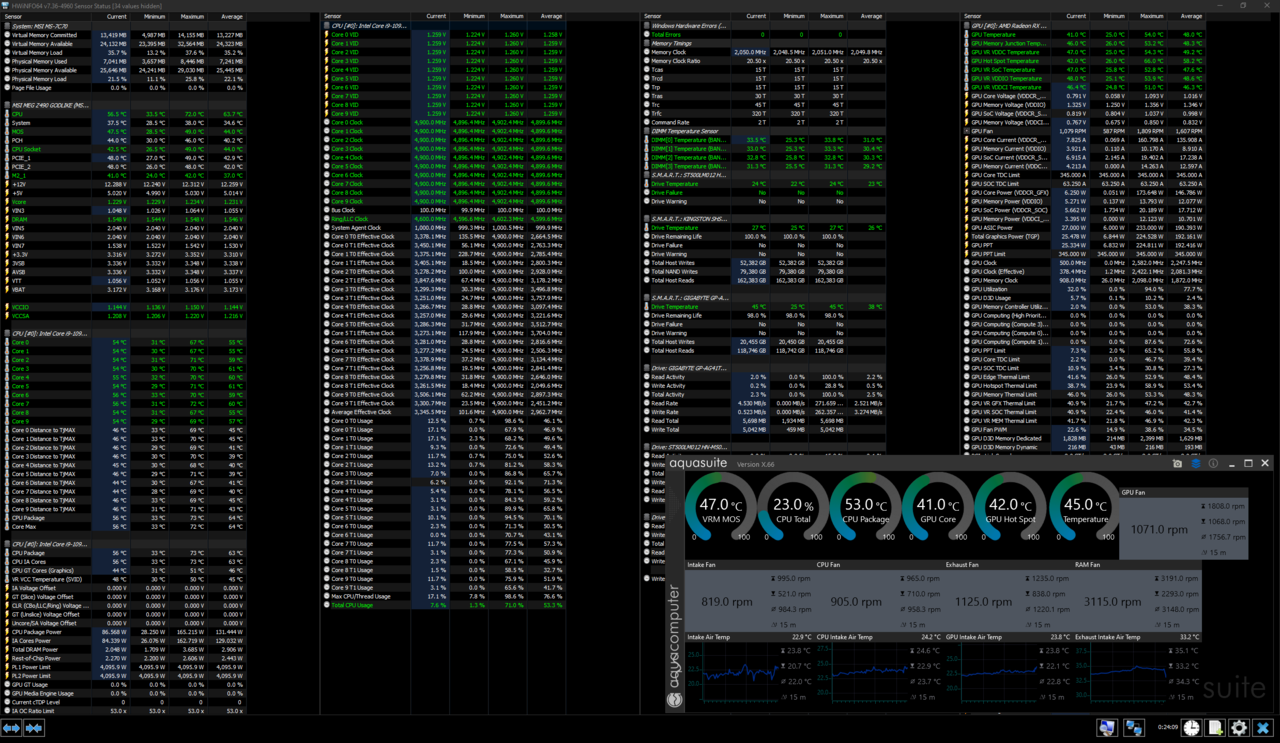Open HWiNFO settings gear icon
This screenshot has height=743, width=1280.
(1239, 728)
